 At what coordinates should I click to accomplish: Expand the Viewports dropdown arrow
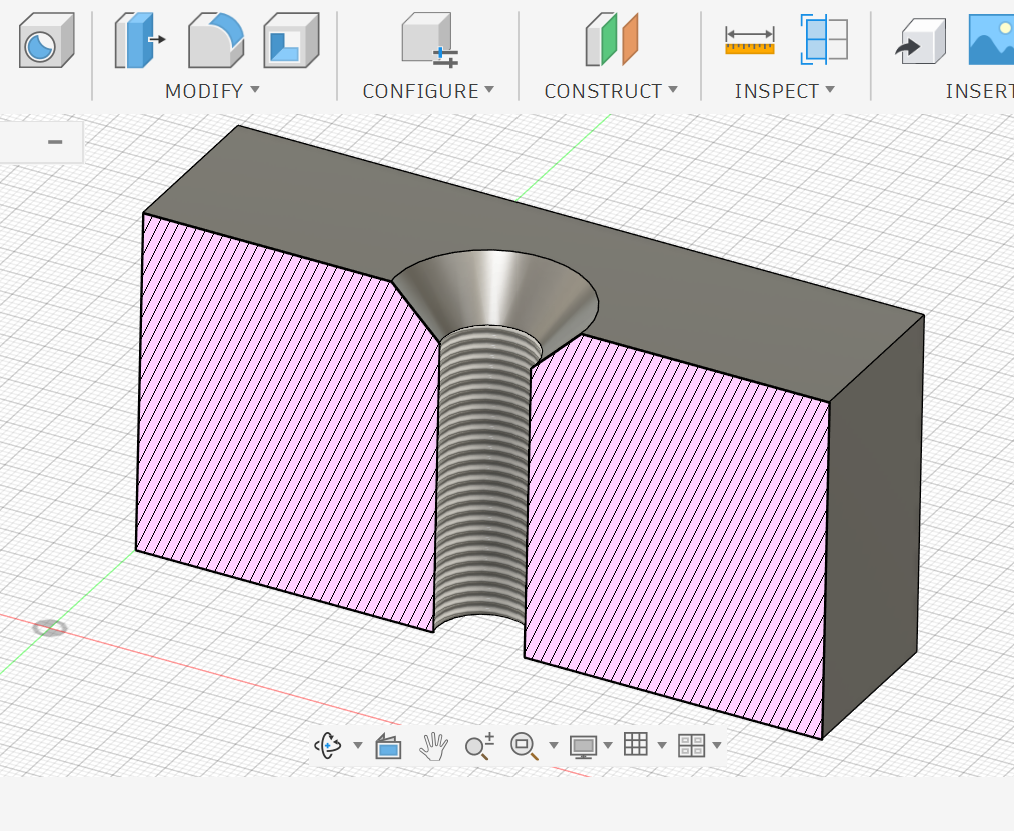click(x=717, y=746)
